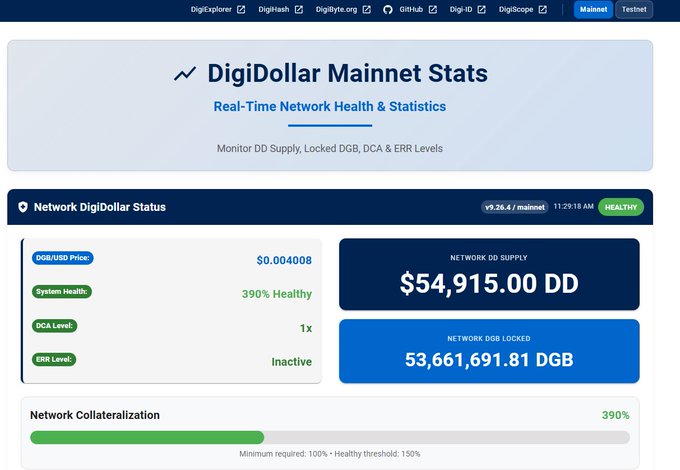Viewport: 680px width, 470px height.
Task: Click the Network DGB Locked card
Action: pyautogui.click(x=489, y=351)
